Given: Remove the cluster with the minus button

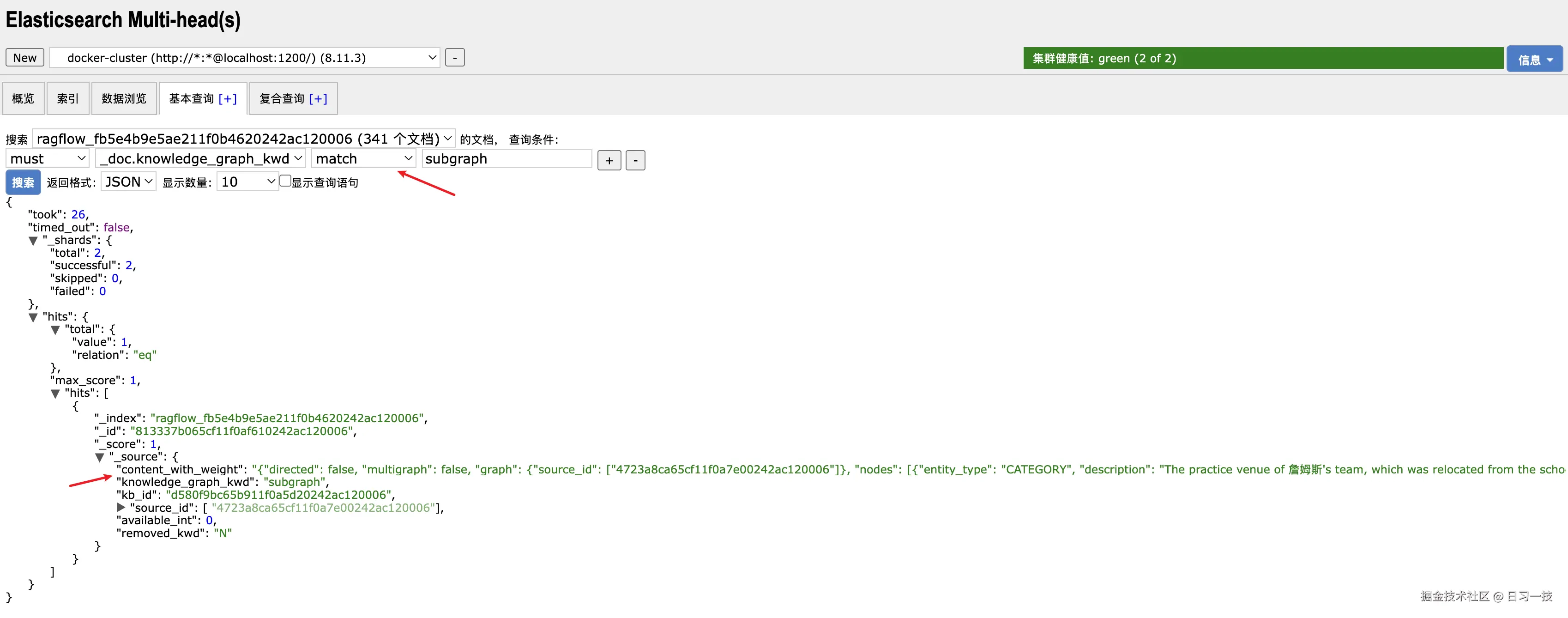Looking at the screenshot, I should pyautogui.click(x=455, y=57).
